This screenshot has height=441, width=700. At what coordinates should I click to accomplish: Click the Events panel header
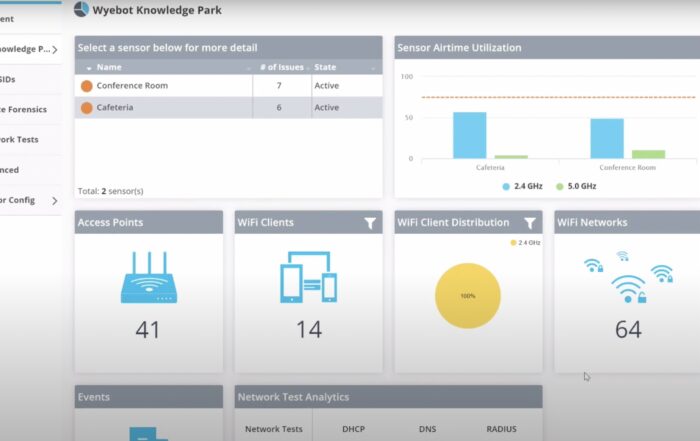tap(149, 397)
